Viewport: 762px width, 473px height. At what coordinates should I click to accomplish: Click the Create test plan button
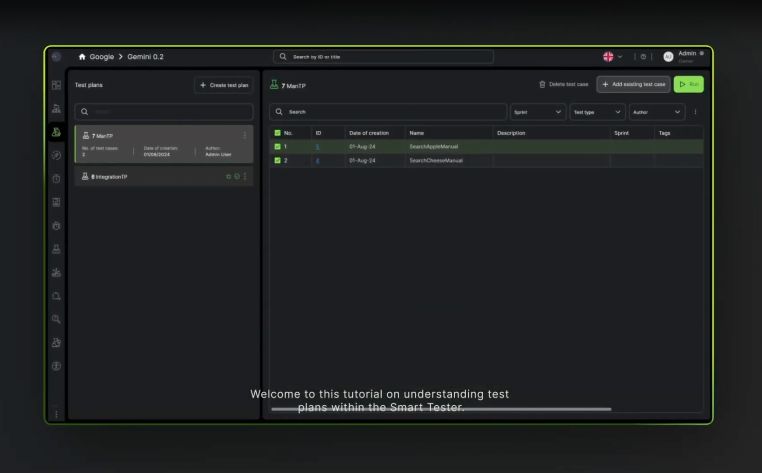tap(224, 85)
